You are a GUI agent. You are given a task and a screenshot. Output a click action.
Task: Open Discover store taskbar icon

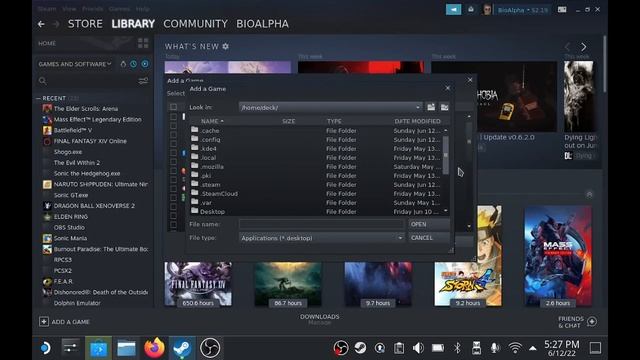(x=98, y=348)
